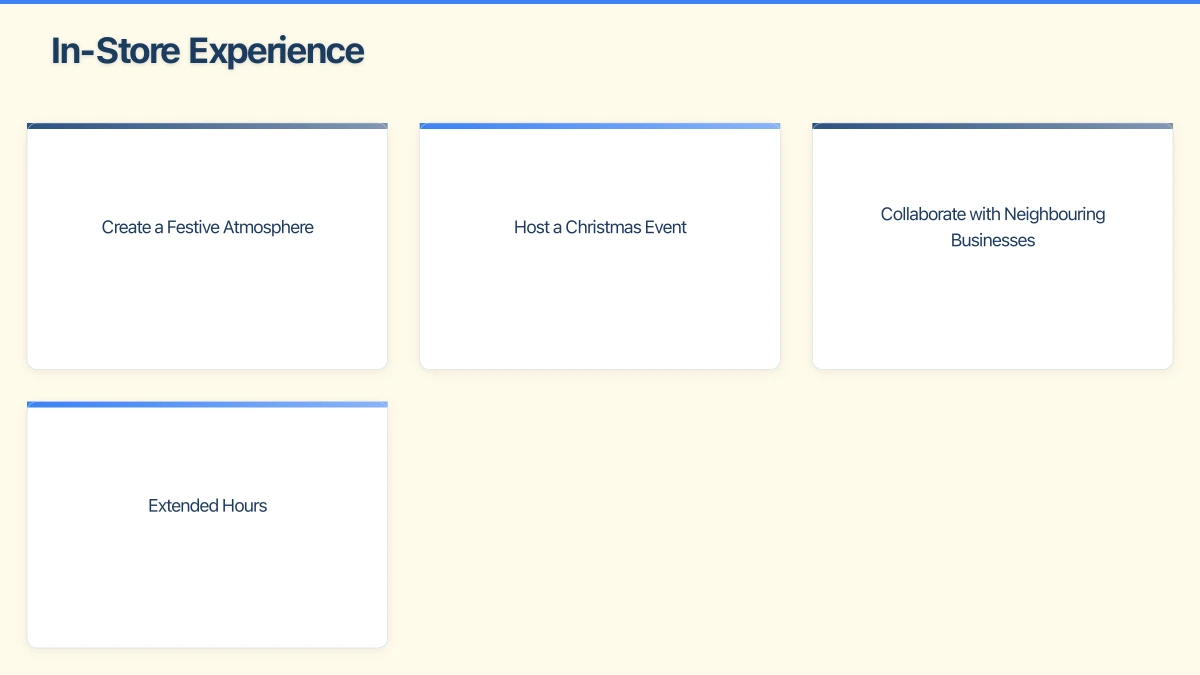Click the "In-Store Experience" slide title
This screenshot has height=675, width=1200.
[207, 51]
